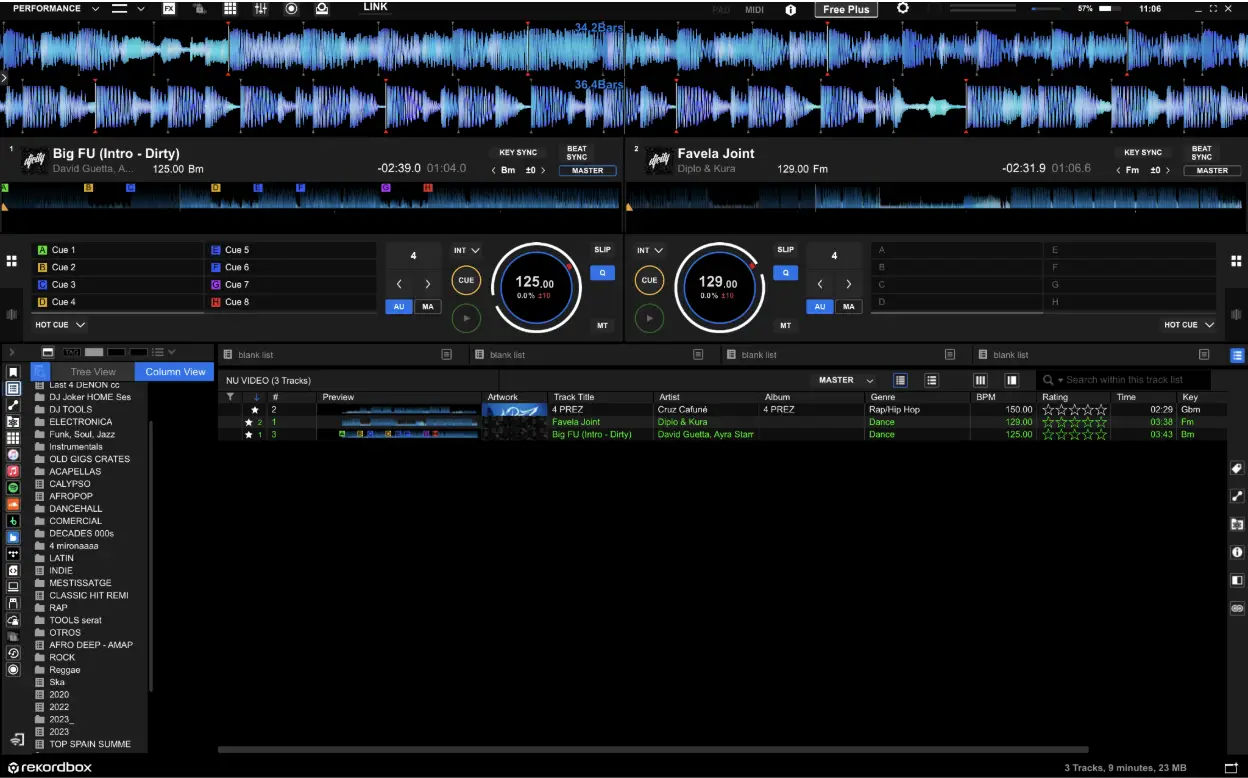Expand the sidebar collapse arrow
This screenshot has width=1248, height=778.
[12, 352]
